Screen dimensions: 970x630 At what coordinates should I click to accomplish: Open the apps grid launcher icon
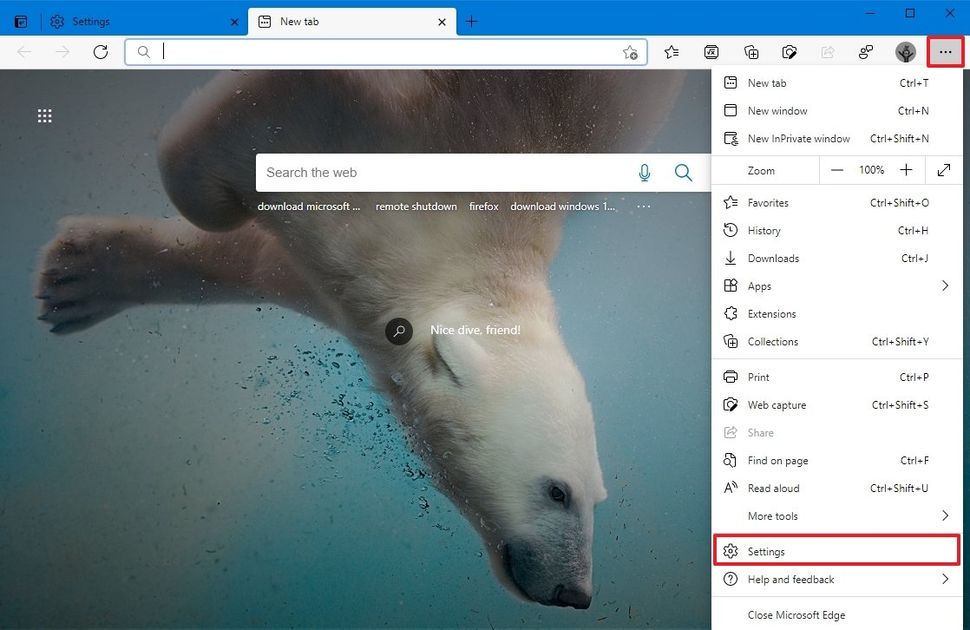click(x=44, y=116)
